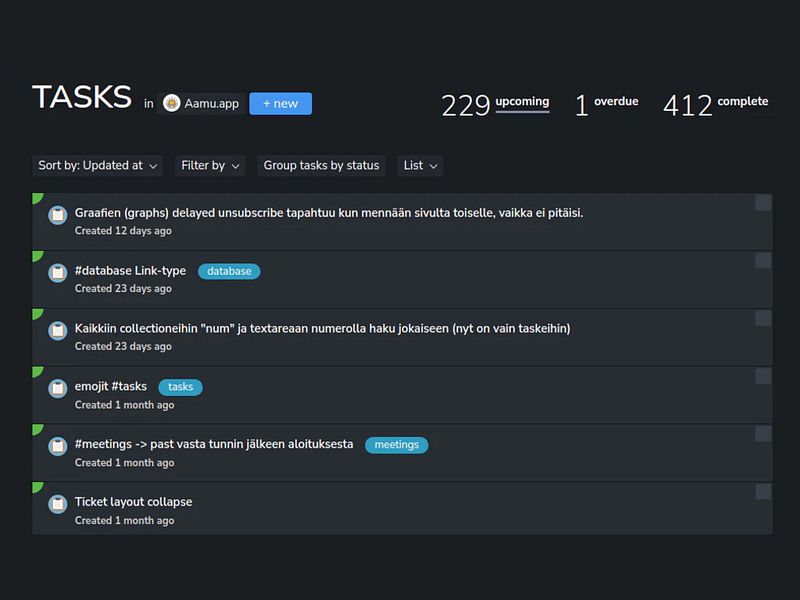
Task: Switch to the overdue tasks tab
Action: point(607,104)
